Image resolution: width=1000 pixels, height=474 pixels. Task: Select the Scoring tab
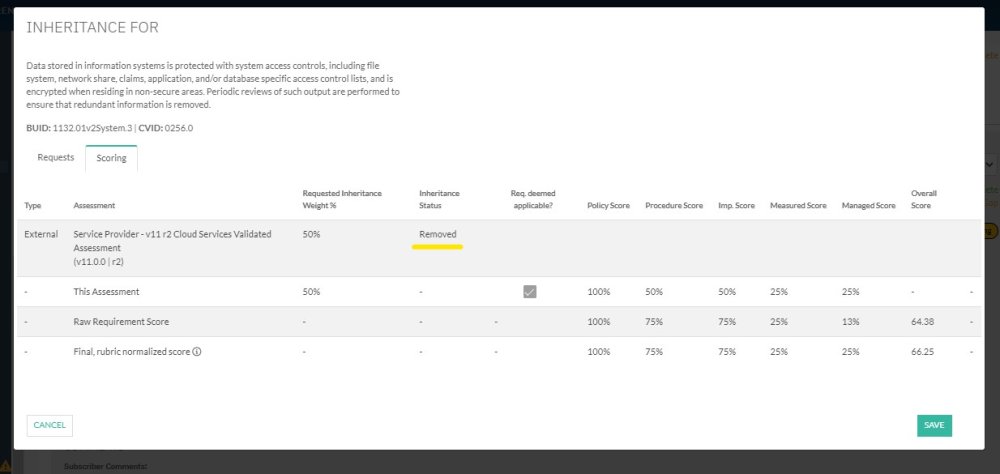tap(111, 158)
